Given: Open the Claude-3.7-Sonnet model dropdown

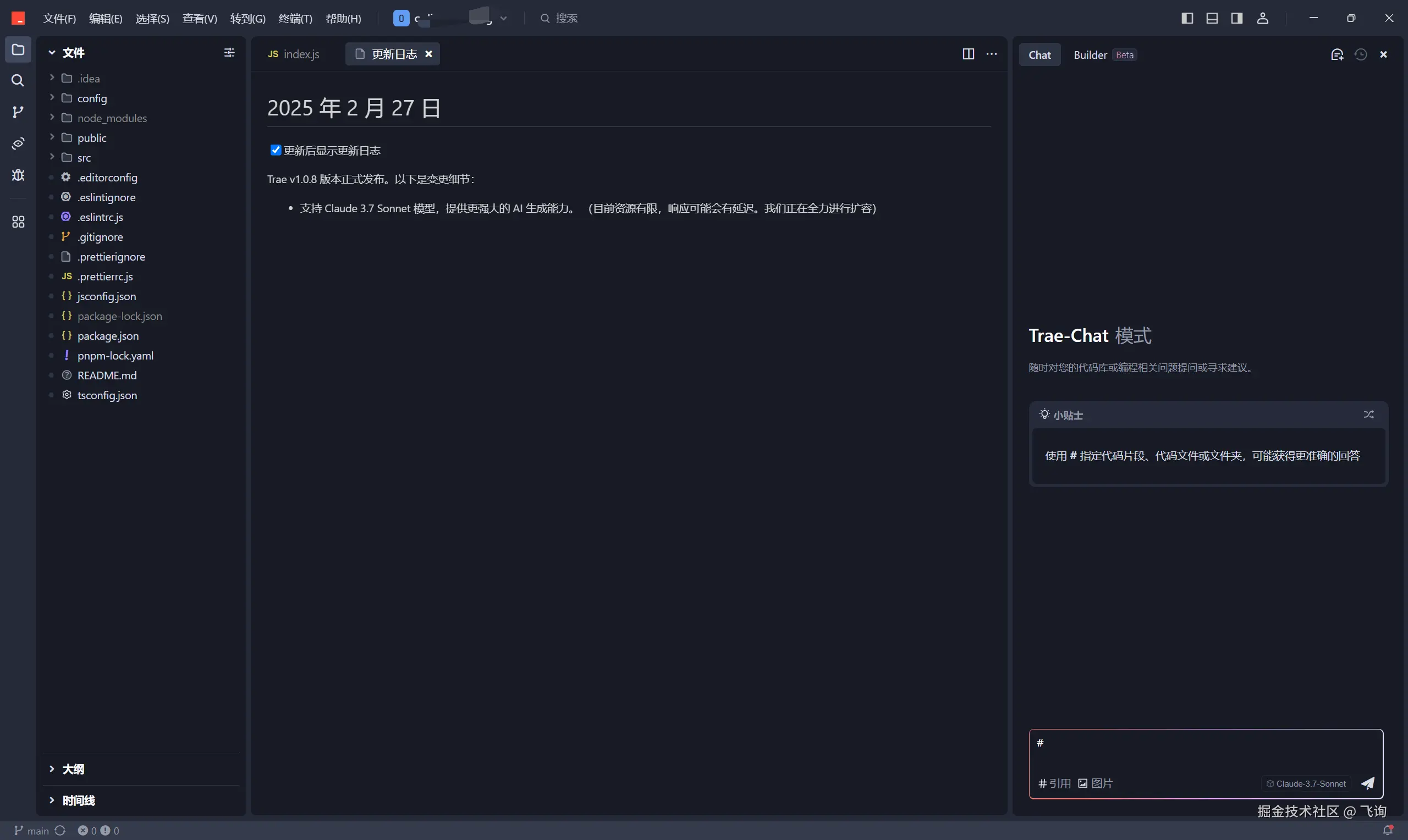Looking at the screenshot, I should (1306, 783).
